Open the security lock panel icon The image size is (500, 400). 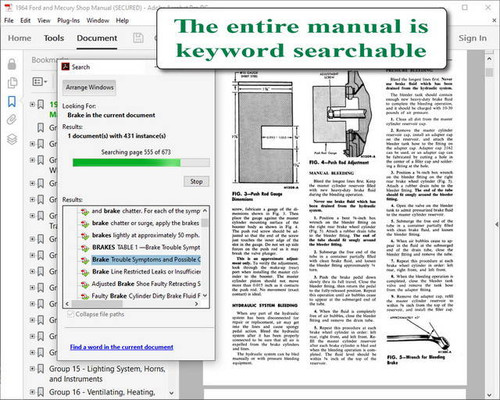tap(12, 64)
